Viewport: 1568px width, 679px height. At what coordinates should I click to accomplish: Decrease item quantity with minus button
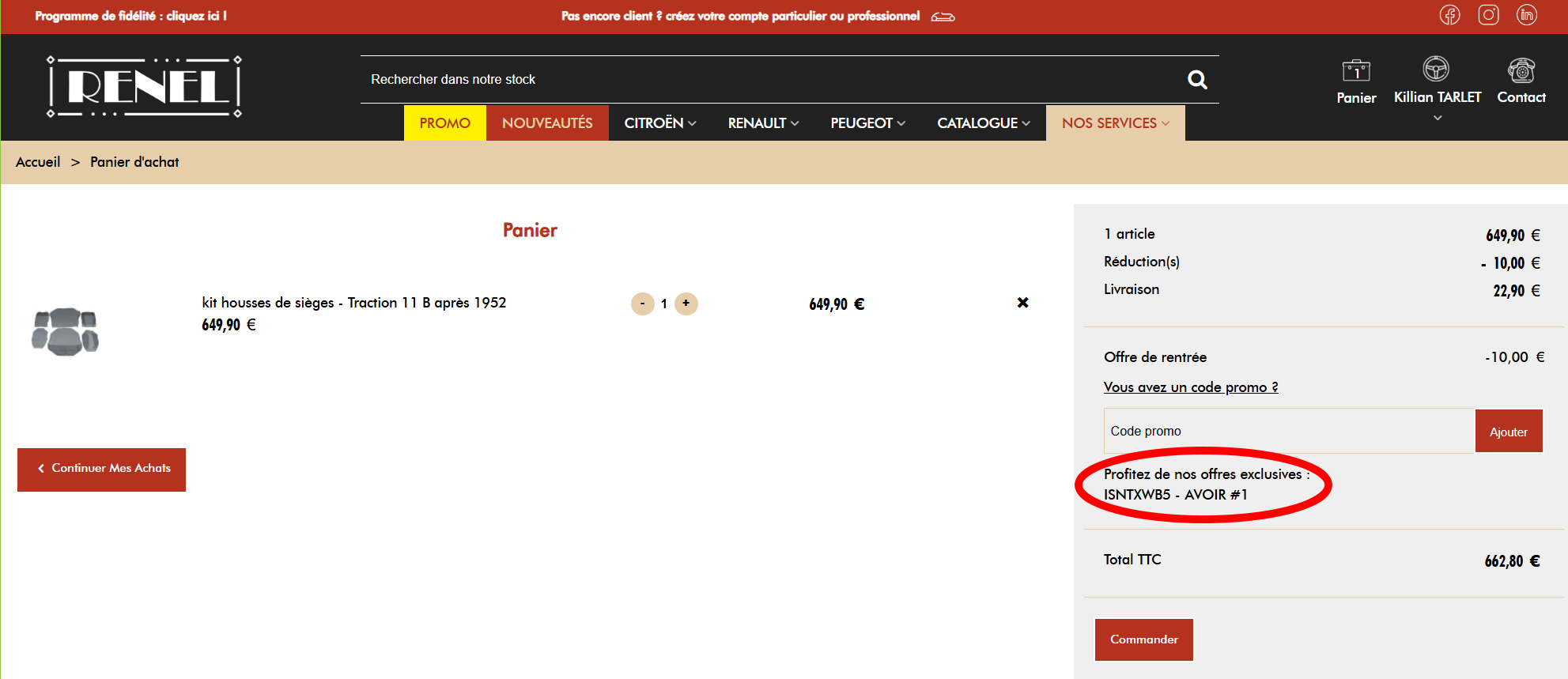[642, 304]
